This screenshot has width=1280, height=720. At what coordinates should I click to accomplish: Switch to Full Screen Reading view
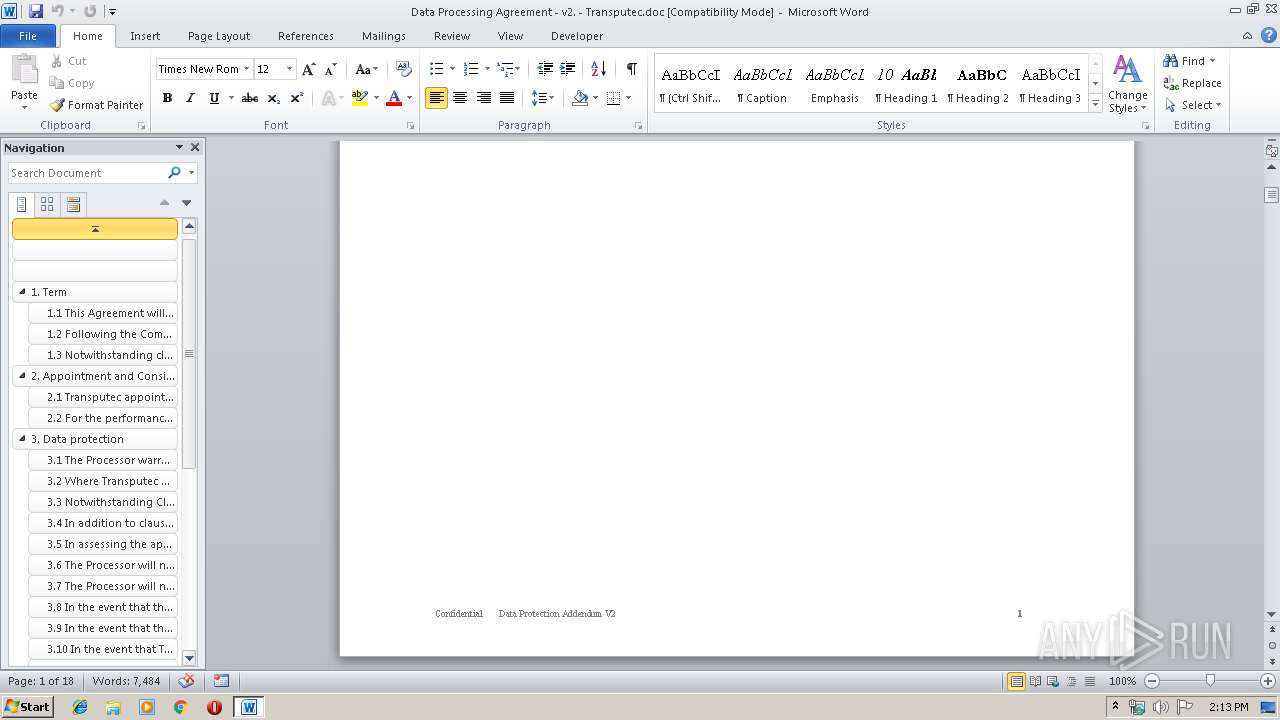click(1034, 681)
